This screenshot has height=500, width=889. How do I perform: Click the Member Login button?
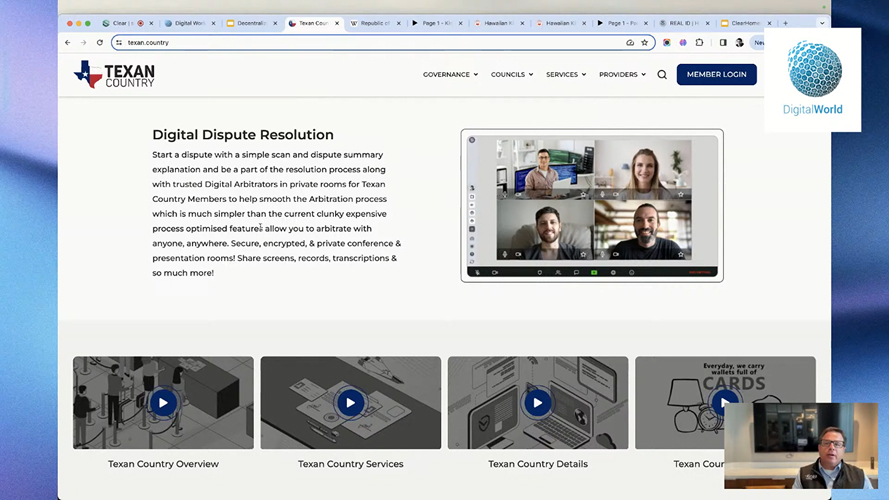[x=716, y=75]
